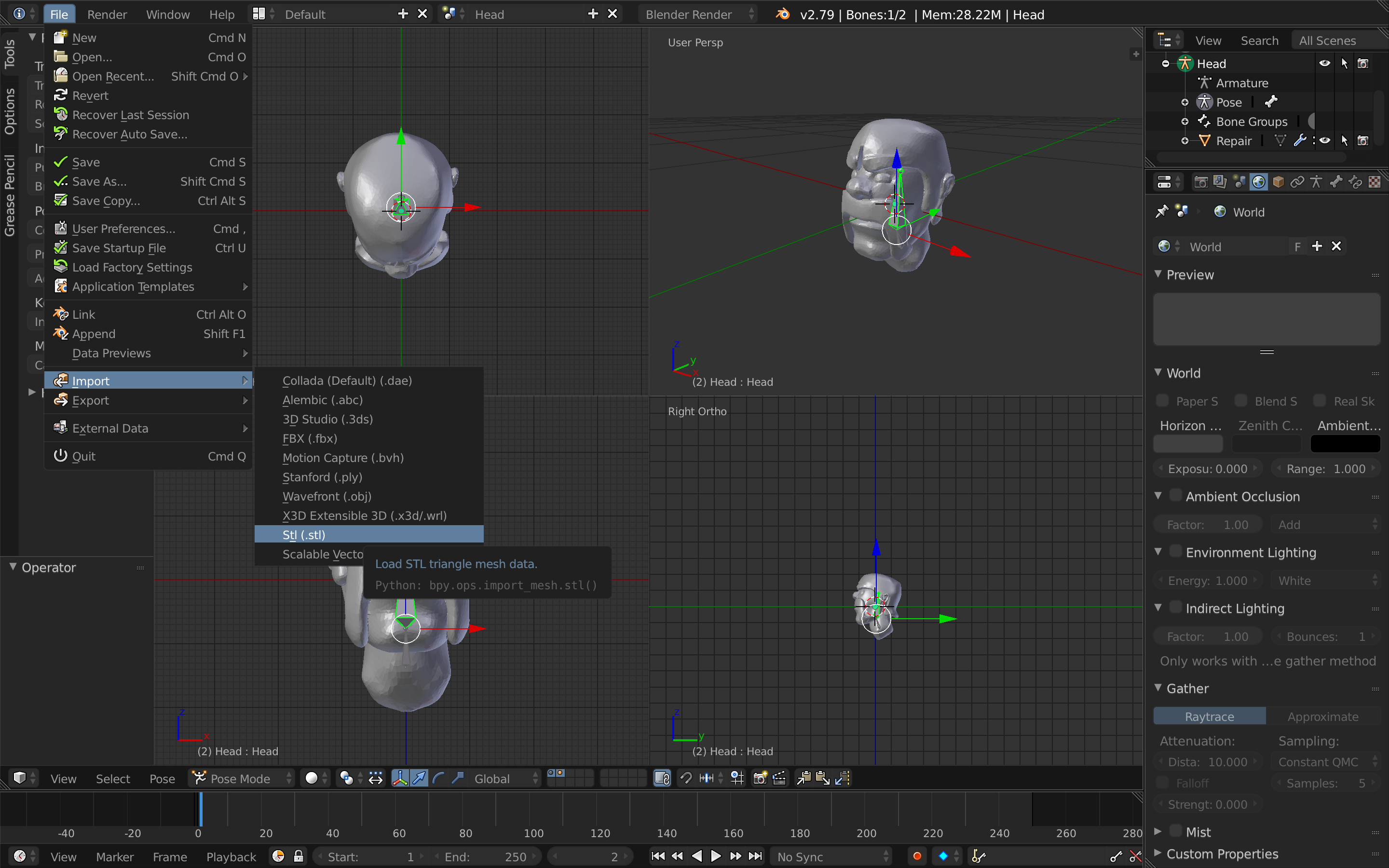Toggle selectability arrow for Head
1389x868 pixels.
[x=1344, y=64]
